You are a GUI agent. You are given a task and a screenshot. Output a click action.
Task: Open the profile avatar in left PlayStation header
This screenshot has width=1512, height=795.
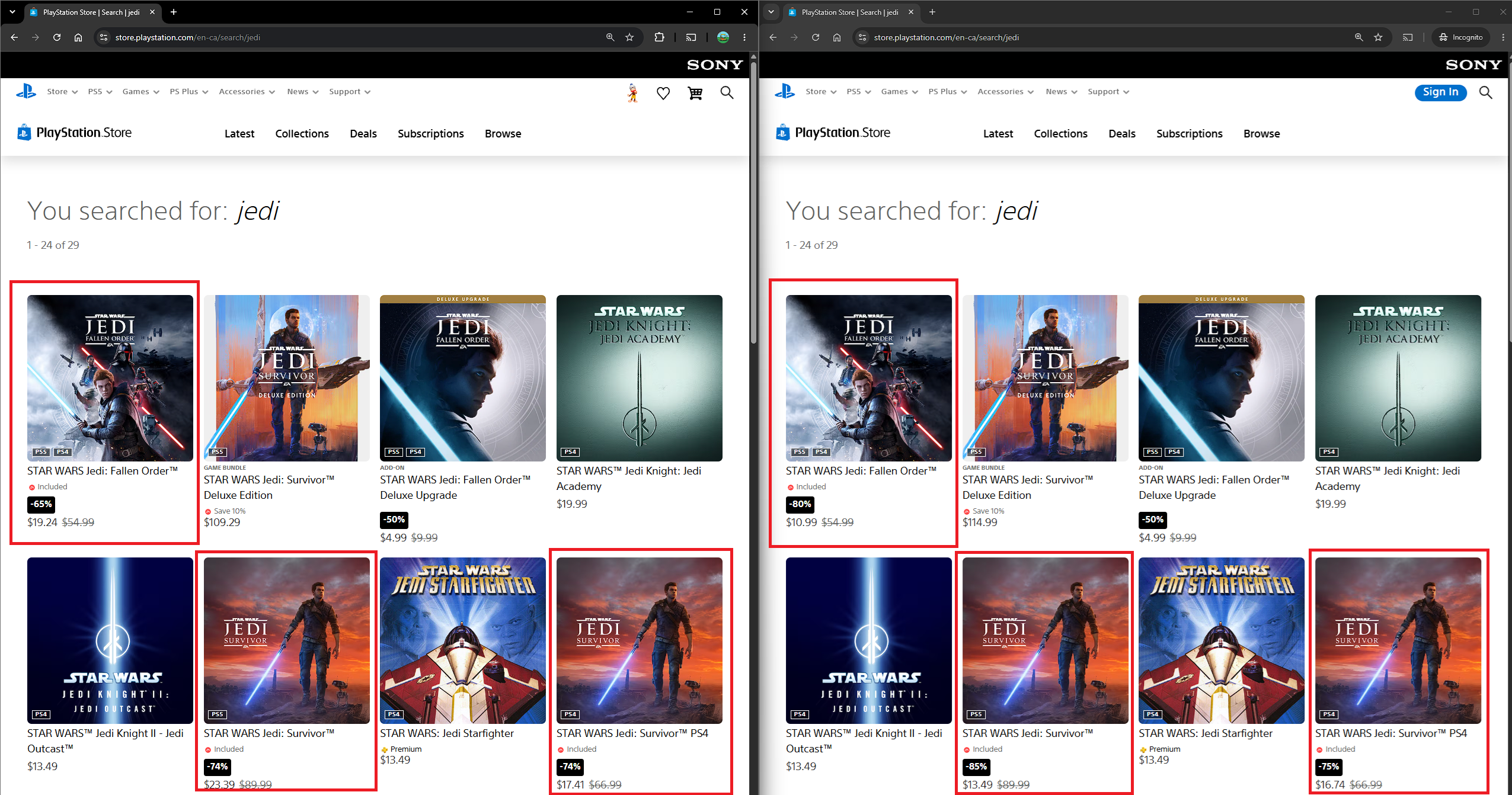pos(633,93)
